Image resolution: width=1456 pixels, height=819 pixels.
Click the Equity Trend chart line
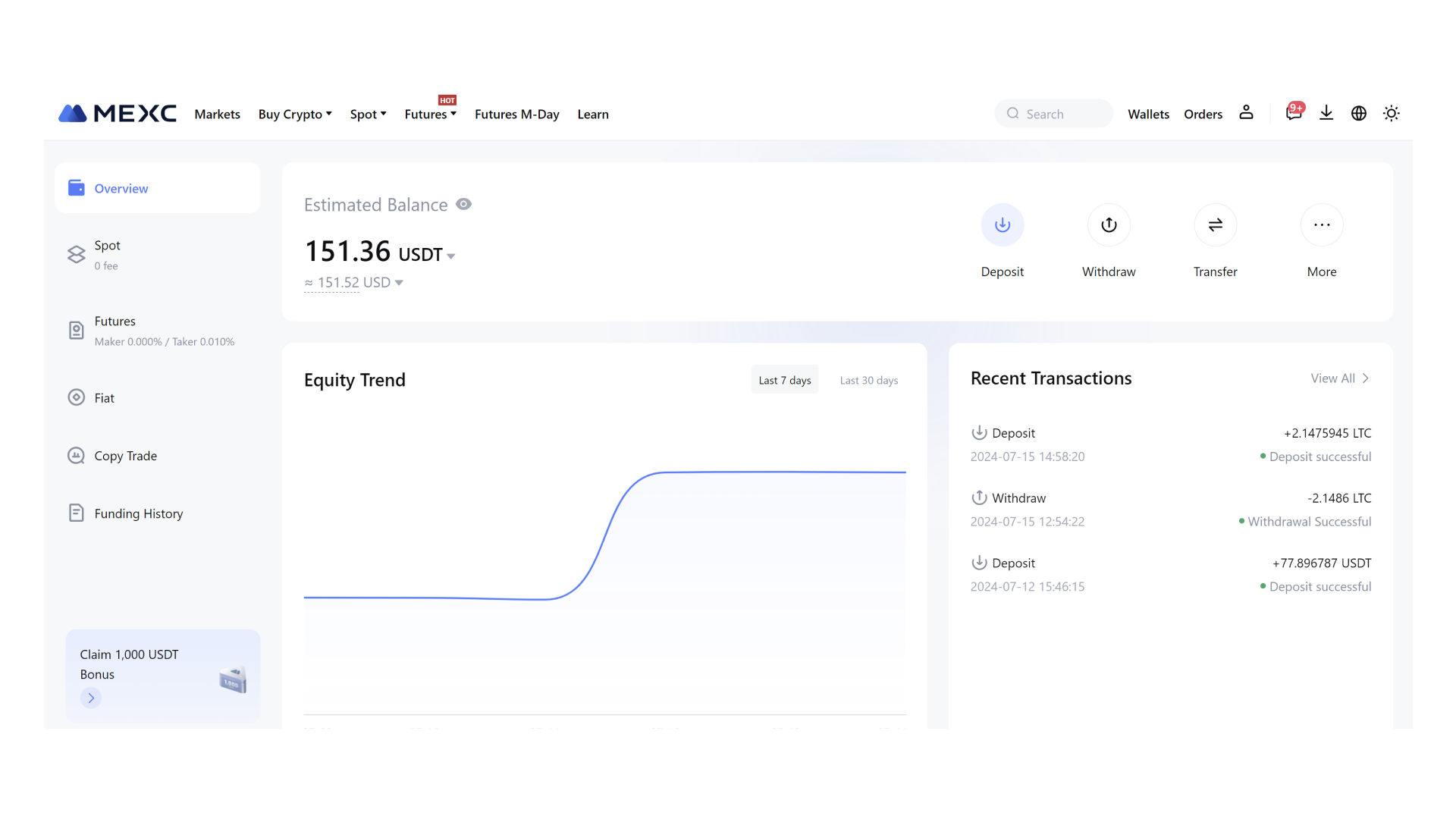tap(758, 472)
